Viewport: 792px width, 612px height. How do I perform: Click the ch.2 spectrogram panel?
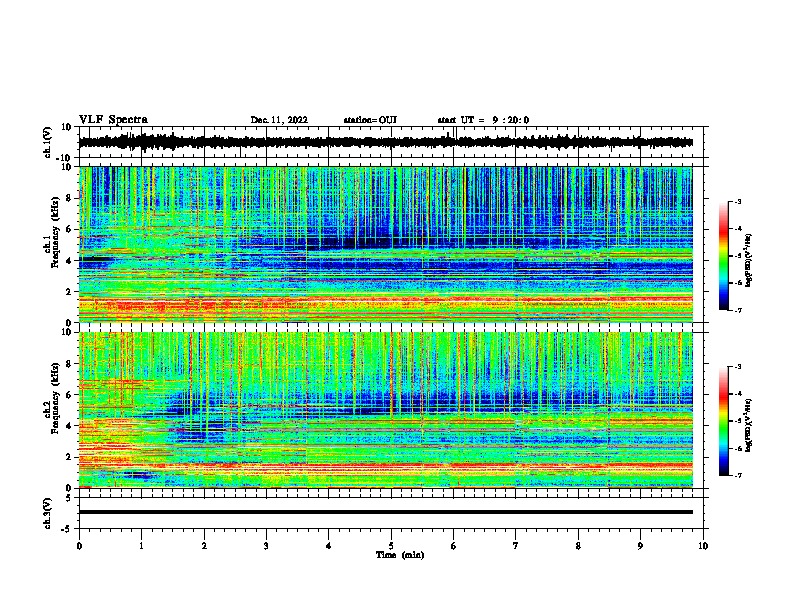tap(386, 410)
